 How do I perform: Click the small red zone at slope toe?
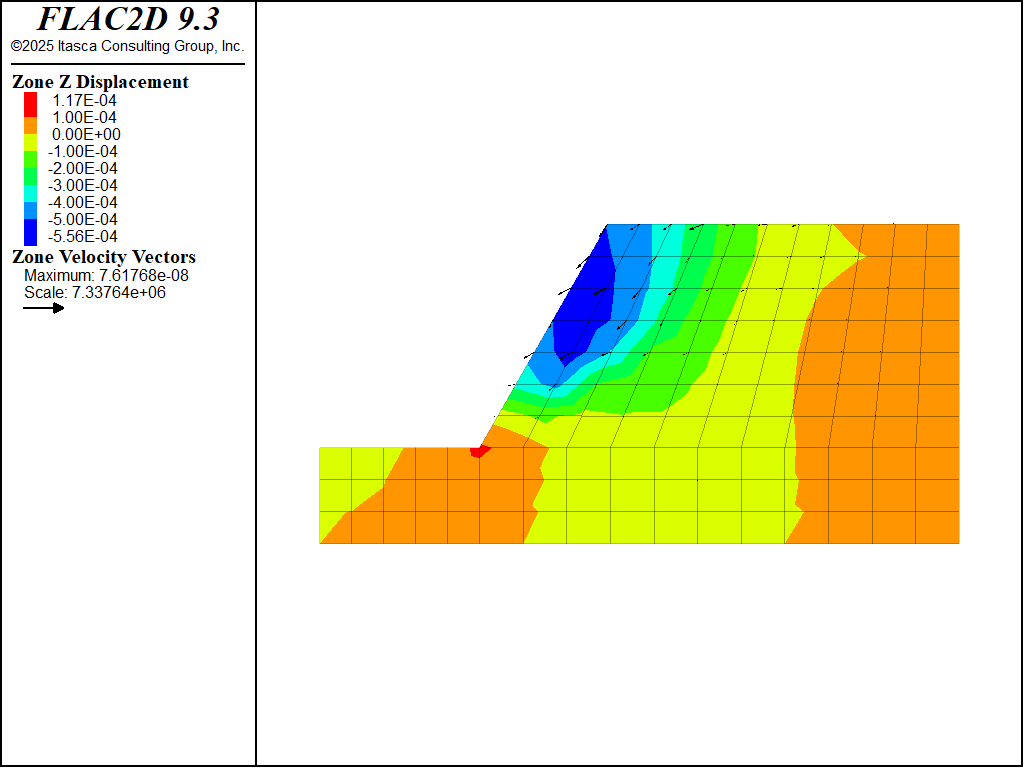(x=480, y=451)
